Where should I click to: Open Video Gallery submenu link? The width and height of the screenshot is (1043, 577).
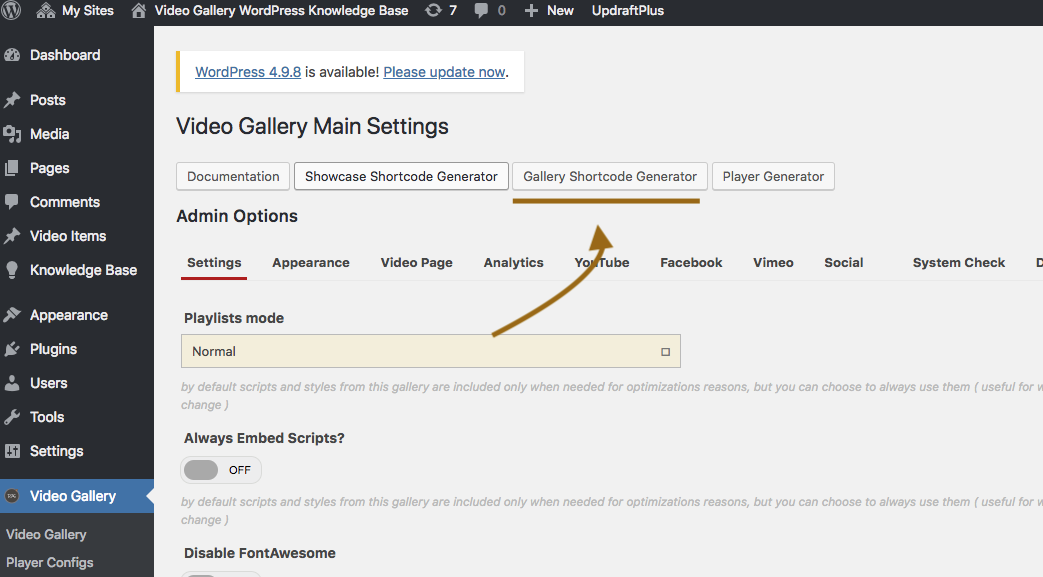tap(46, 534)
